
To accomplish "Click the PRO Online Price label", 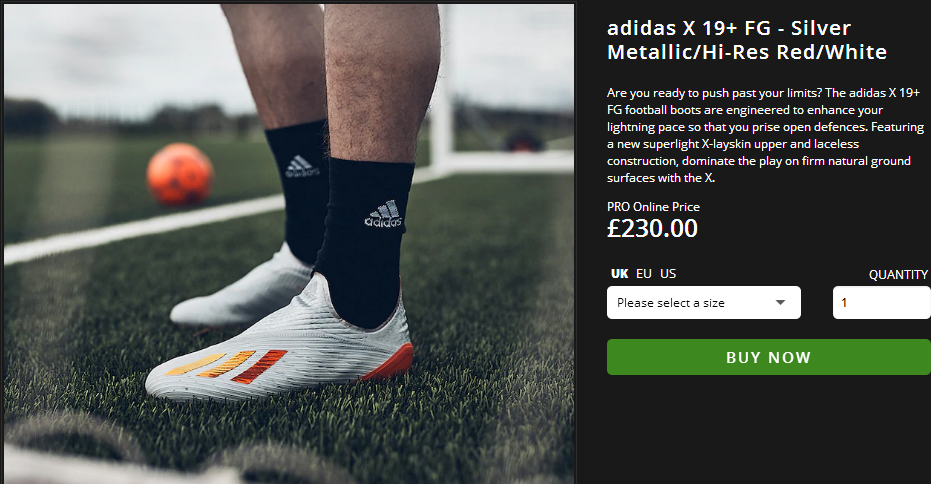I will 653,207.
